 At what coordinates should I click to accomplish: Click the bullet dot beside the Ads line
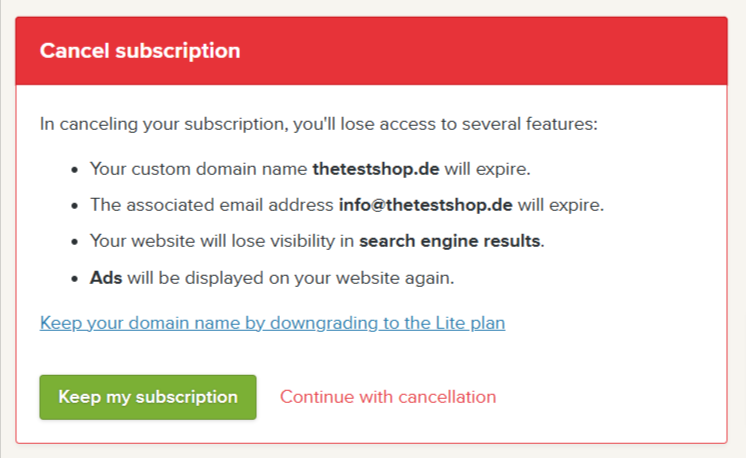[x=75, y=278]
